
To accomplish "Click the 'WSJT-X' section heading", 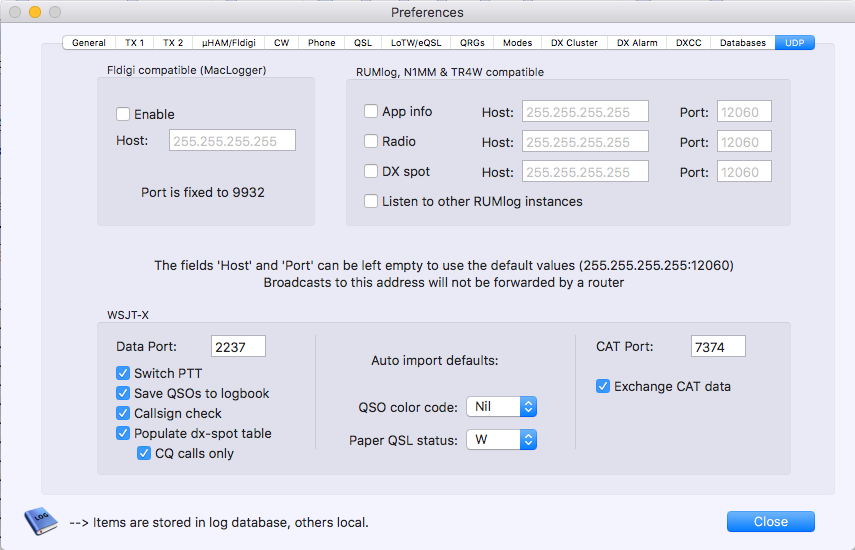I will pos(128,315).
